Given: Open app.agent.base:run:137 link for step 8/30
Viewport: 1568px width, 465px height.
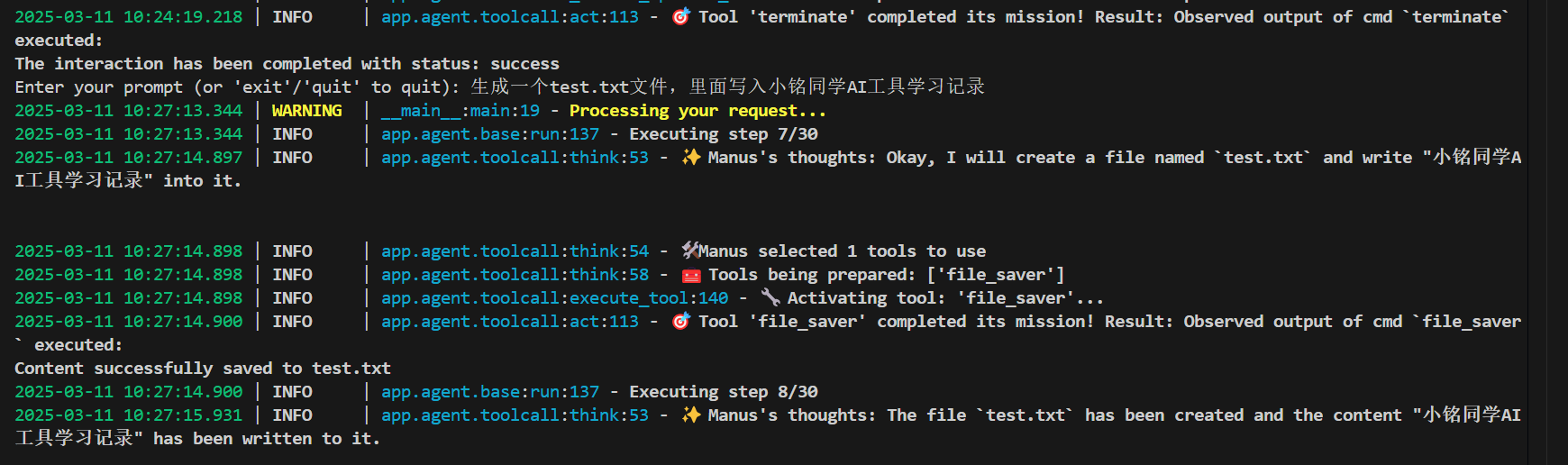Looking at the screenshot, I should [489, 391].
